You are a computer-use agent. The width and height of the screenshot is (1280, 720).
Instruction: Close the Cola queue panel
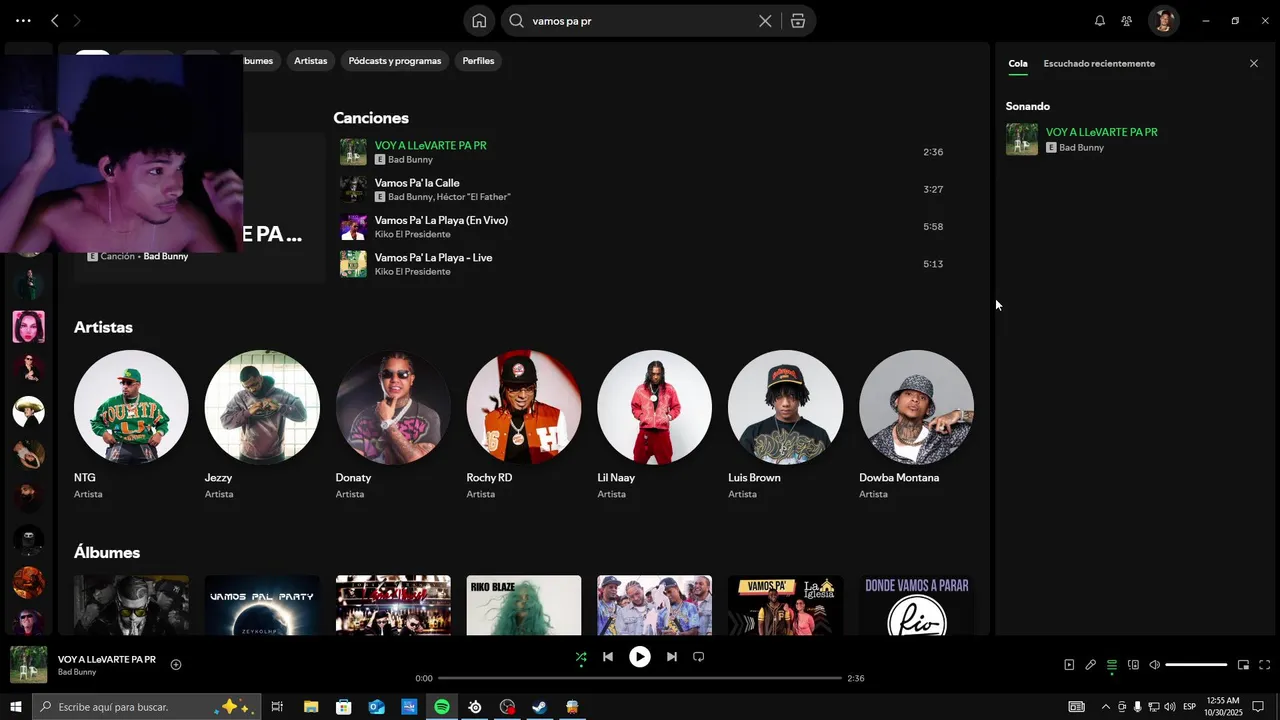pos(1254,63)
